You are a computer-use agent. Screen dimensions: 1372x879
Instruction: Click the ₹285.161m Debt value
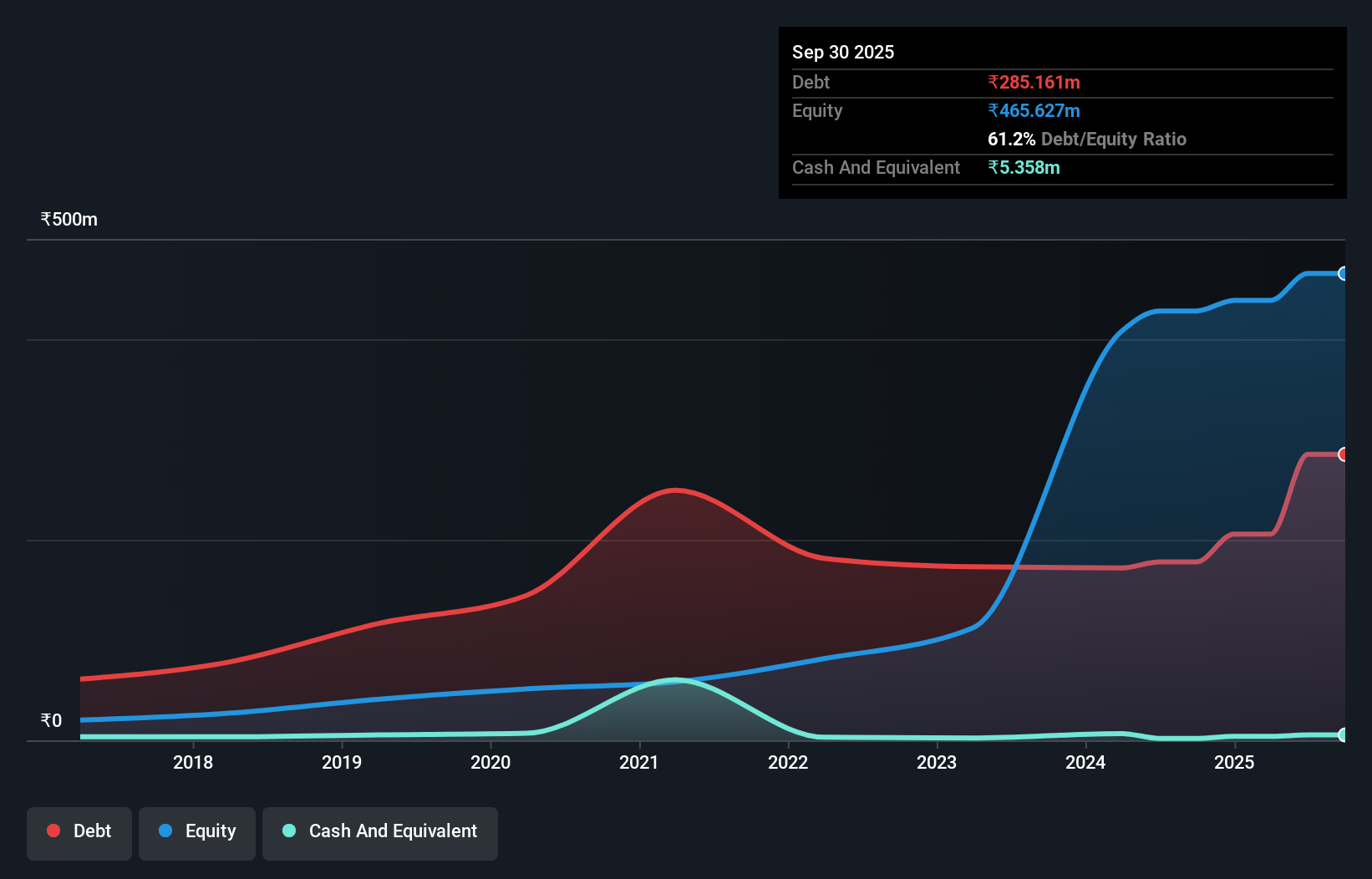[1034, 82]
